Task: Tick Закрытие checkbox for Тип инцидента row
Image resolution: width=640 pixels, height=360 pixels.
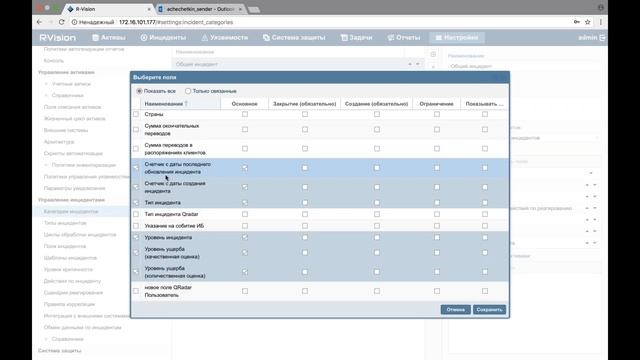Action: click(305, 202)
